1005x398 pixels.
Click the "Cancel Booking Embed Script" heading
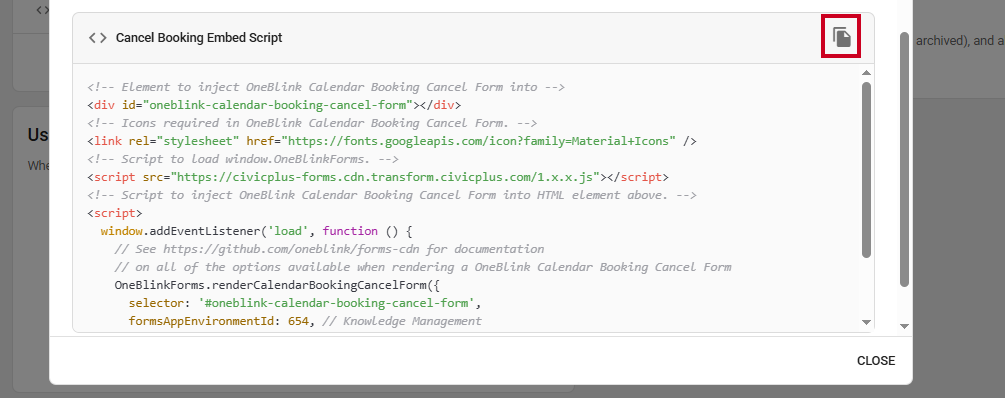coord(199,38)
